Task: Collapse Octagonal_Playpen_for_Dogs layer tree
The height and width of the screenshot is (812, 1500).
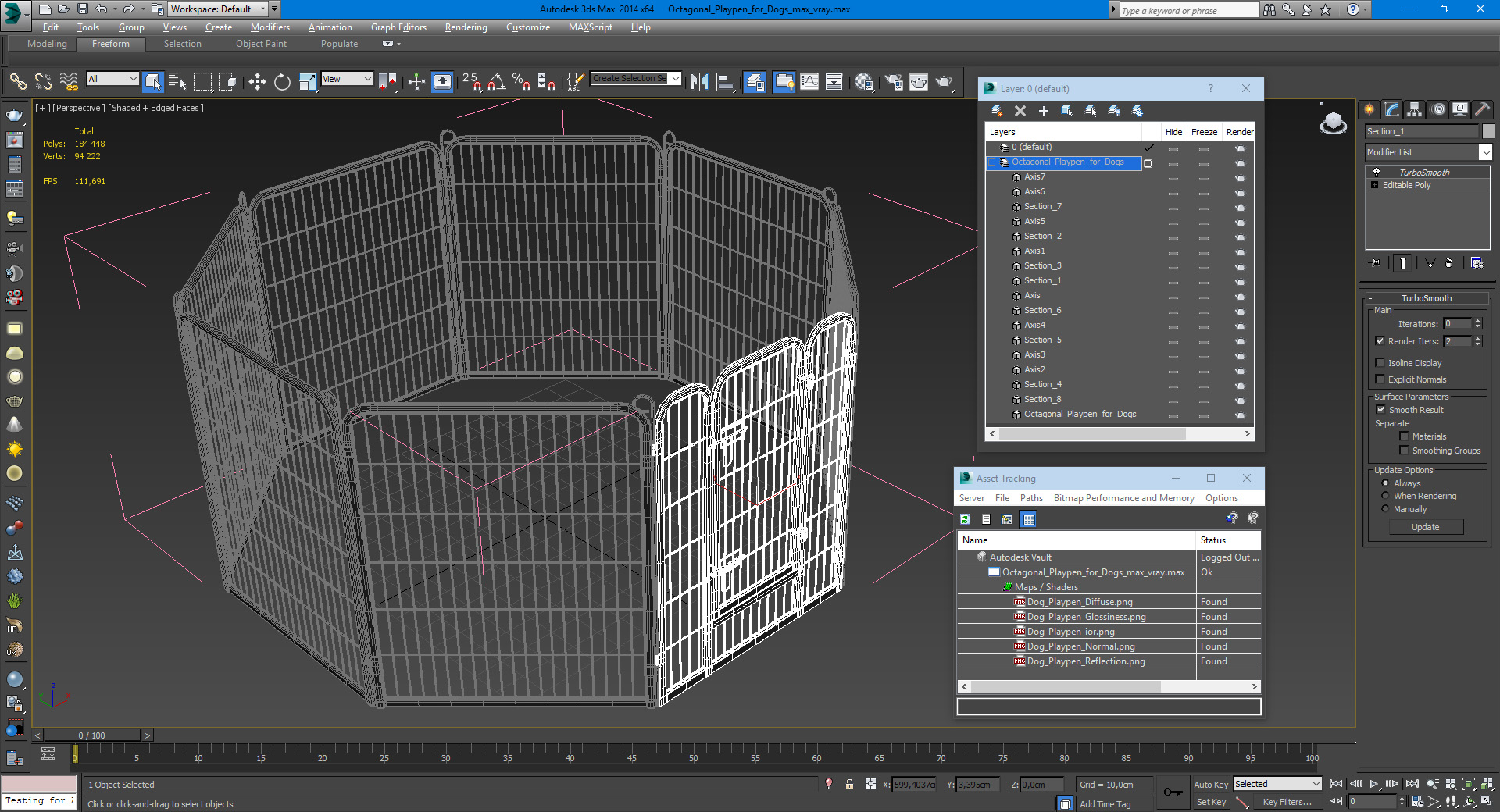Action: (x=993, y=162)
